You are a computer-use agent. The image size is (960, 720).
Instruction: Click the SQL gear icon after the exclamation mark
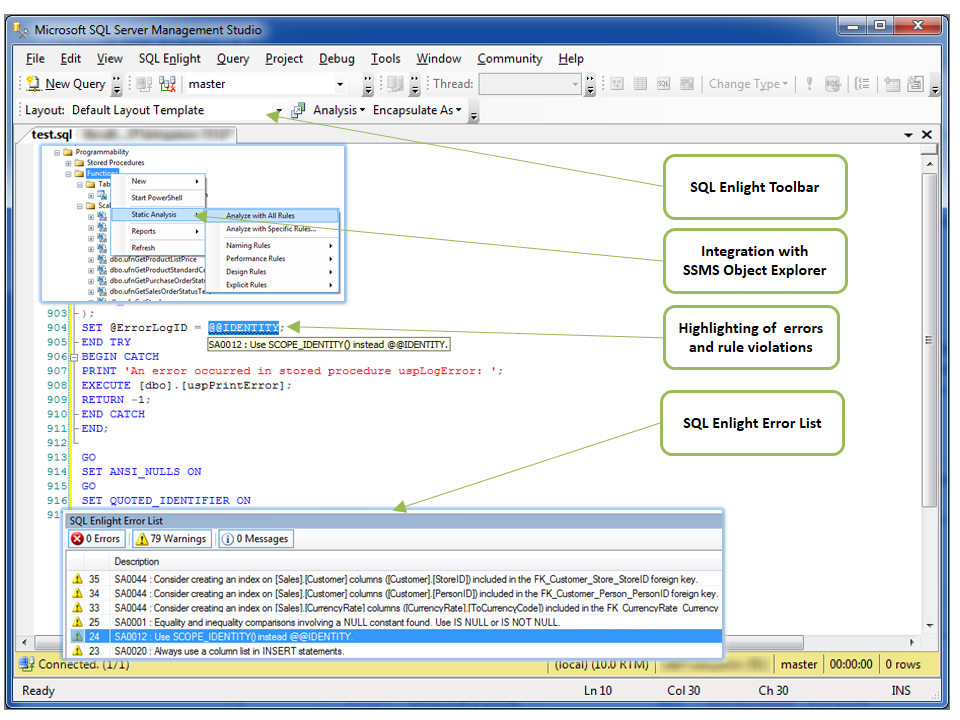coord(833,84)
